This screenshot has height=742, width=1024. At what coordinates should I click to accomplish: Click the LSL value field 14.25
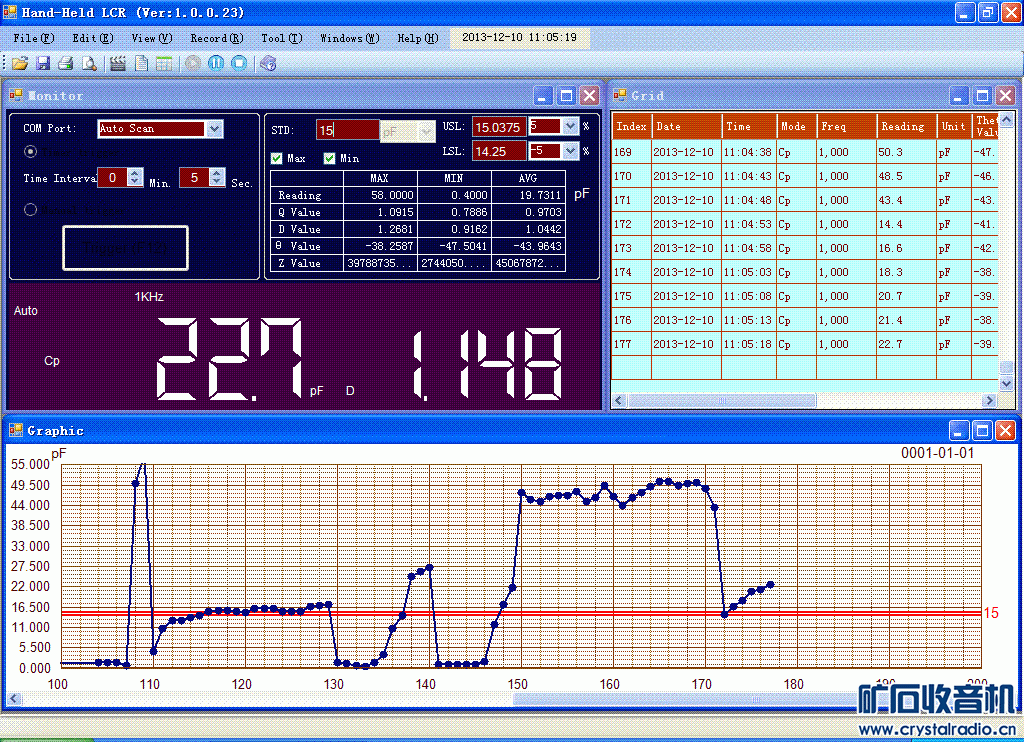(499, 152)
